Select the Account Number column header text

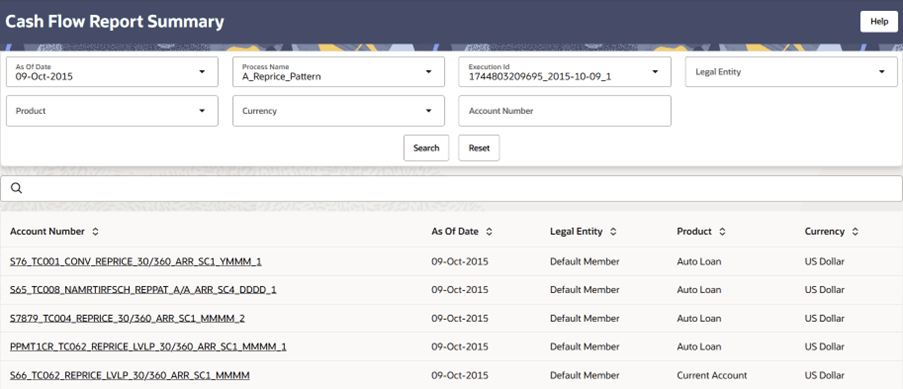click(47, 232)
